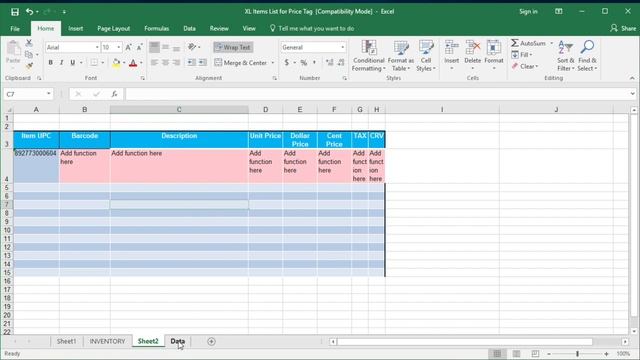Open the Page Layout tab
The height and width of the screenshot is (360, 640).
click(x=113, y=29)
